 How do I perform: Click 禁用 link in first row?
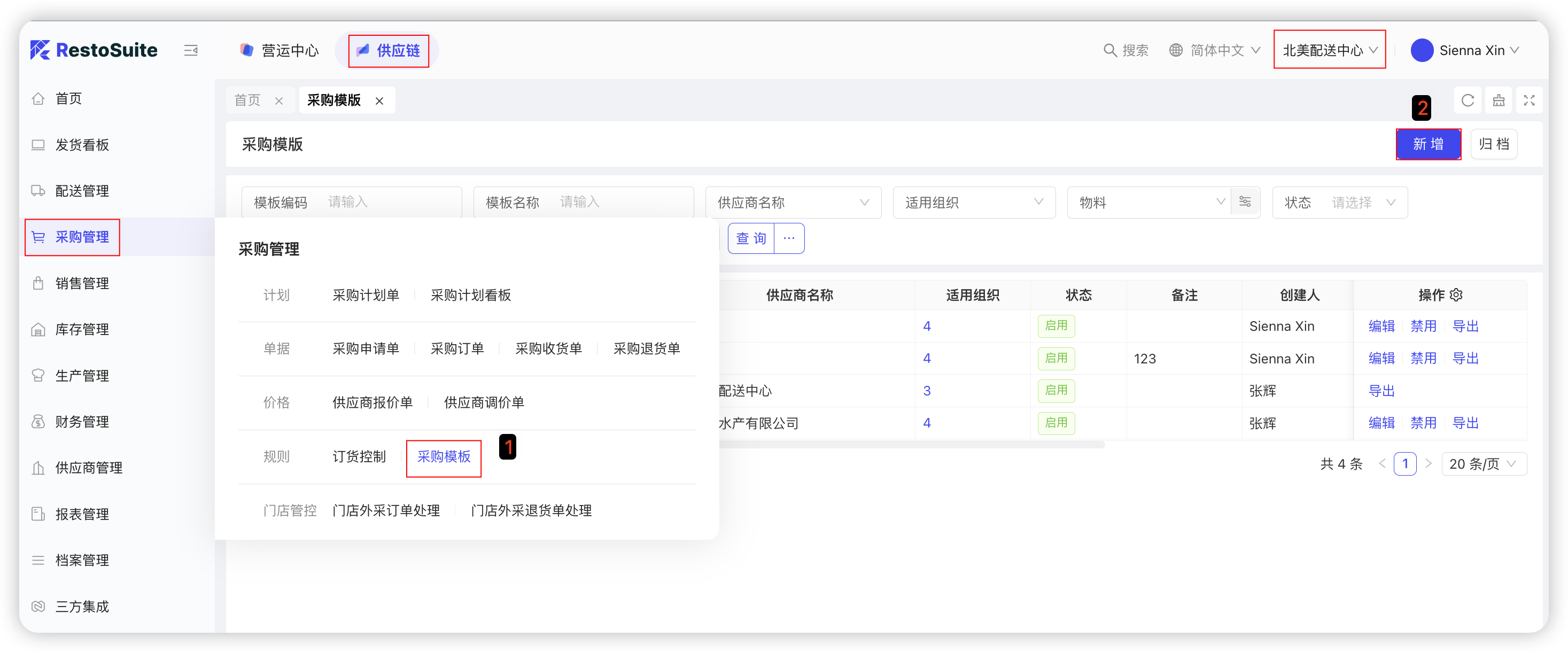[1423, 327]
